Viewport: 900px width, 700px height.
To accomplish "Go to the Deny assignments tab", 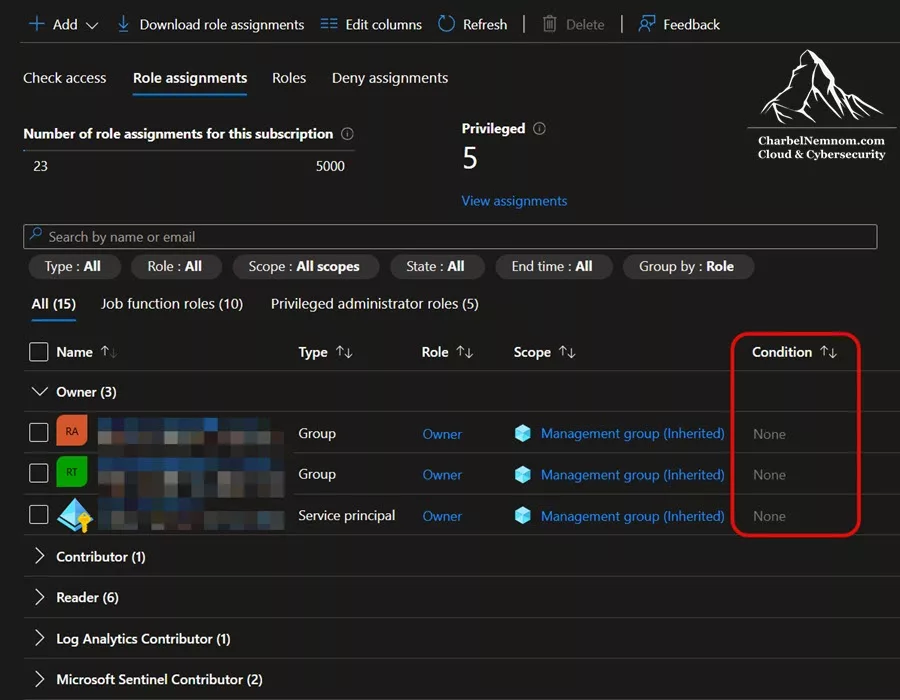I will pyautogui.click(x=390, y=78).
